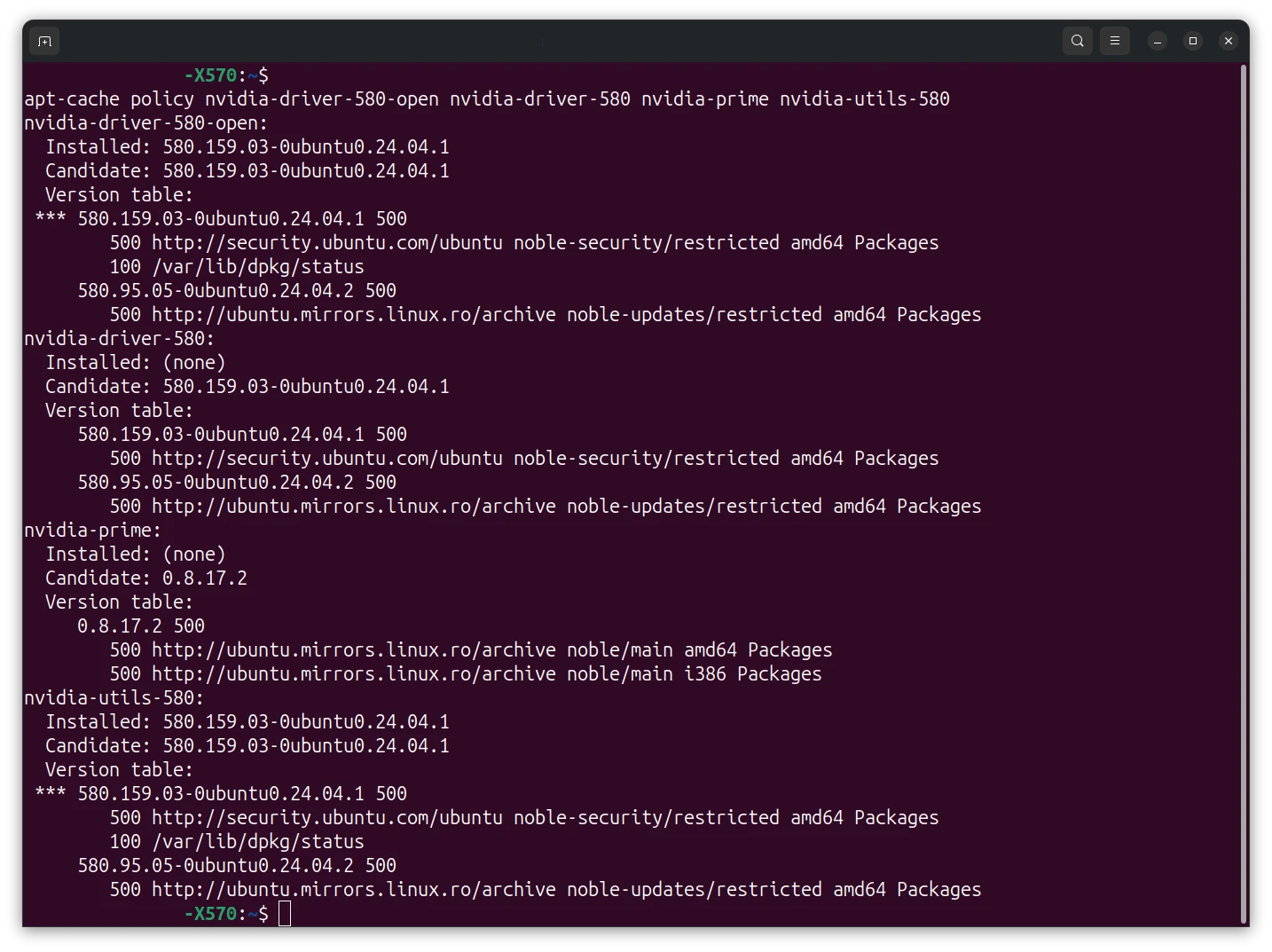The height and width of the screenshot is (952, 1272).
Task: Click Installed: (none) under nvidia-prime
Action: tap(136, 555)
